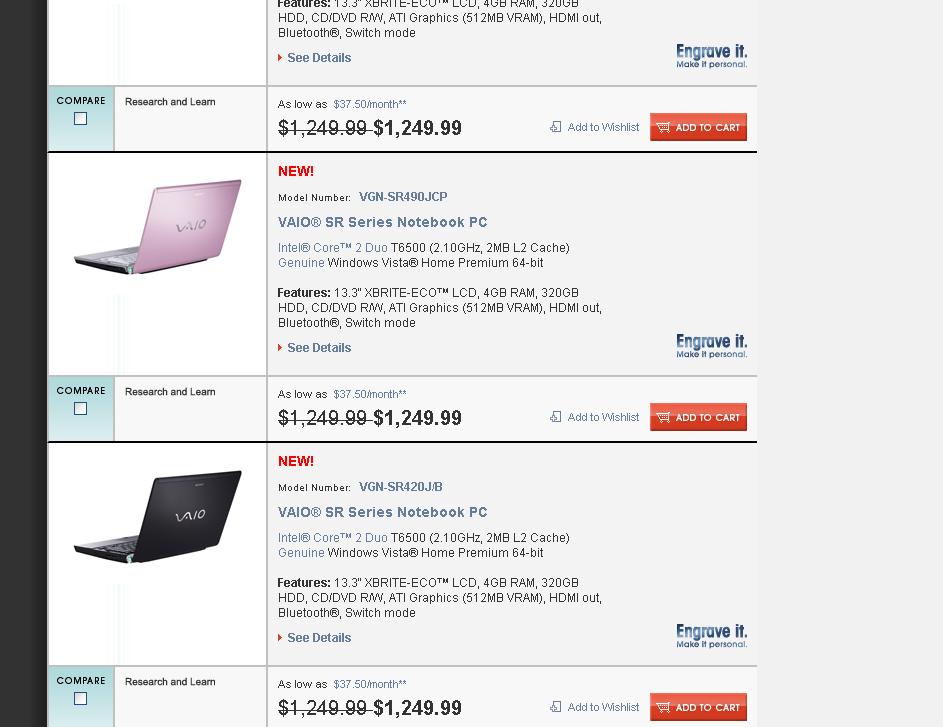Check Compare box below pink VAIO laptop
Viewport: 943px width, 727px height.
point(81,408)
